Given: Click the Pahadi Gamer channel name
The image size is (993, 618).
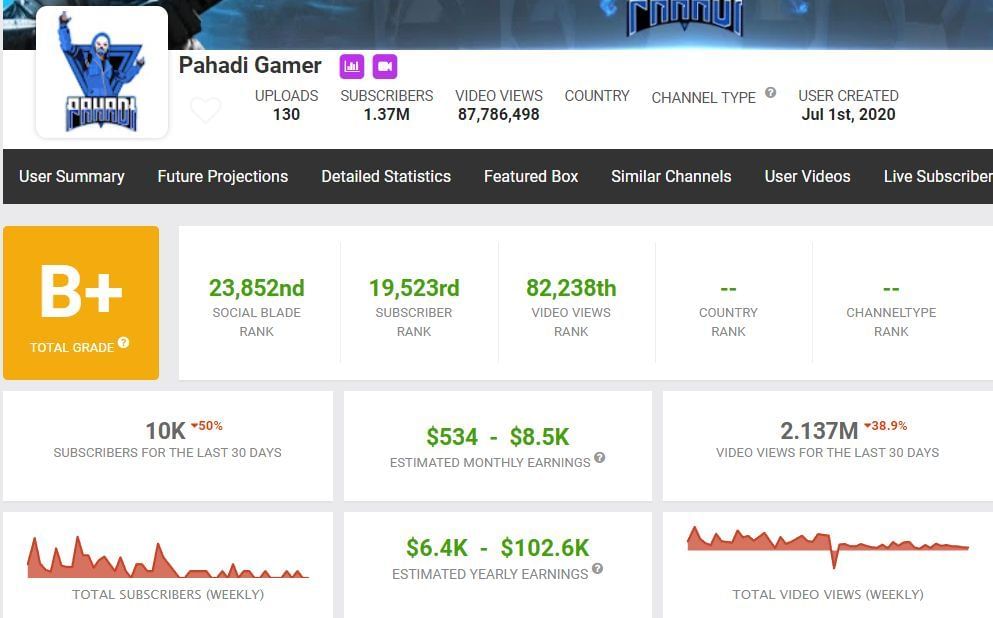Looking at the screenshot, I should point(250,66).
